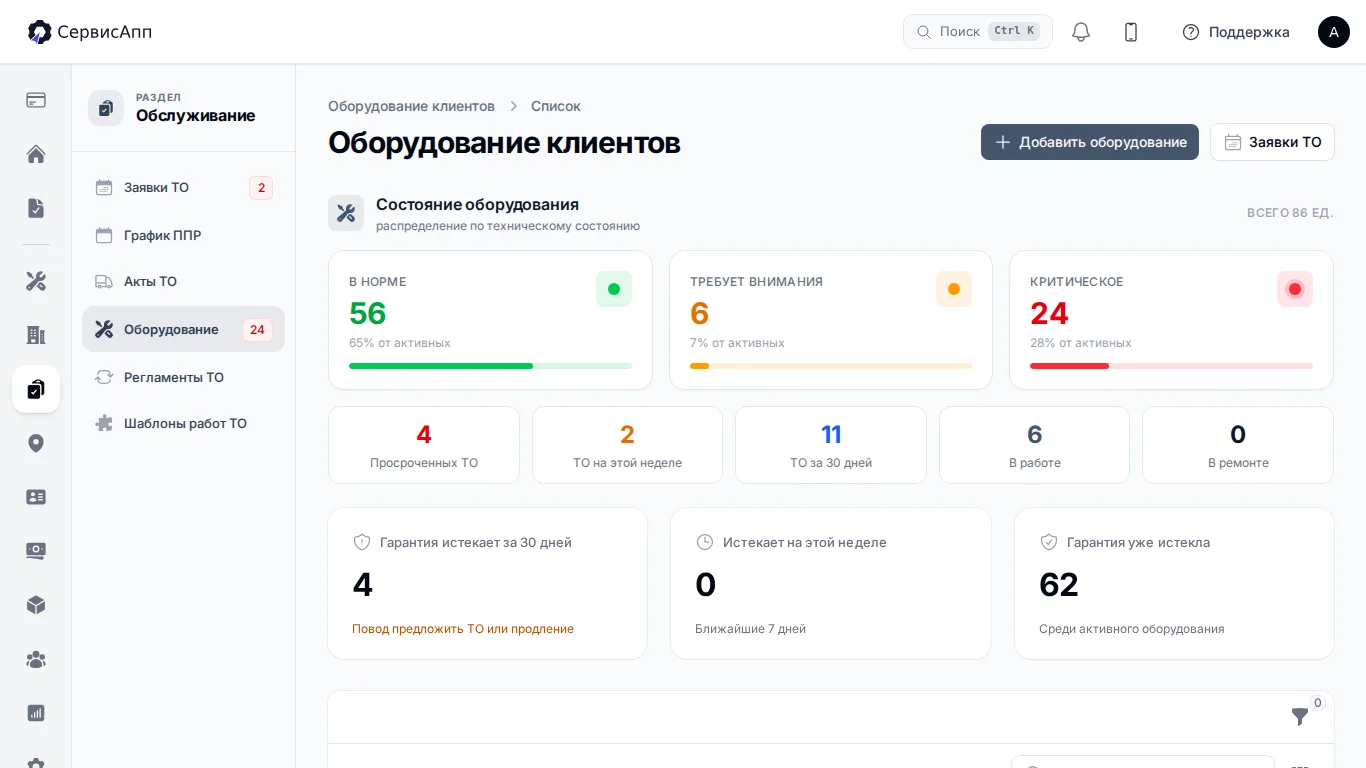Open the ID card icon in rail
1366x768 pixels.
[x=36, y=497]
